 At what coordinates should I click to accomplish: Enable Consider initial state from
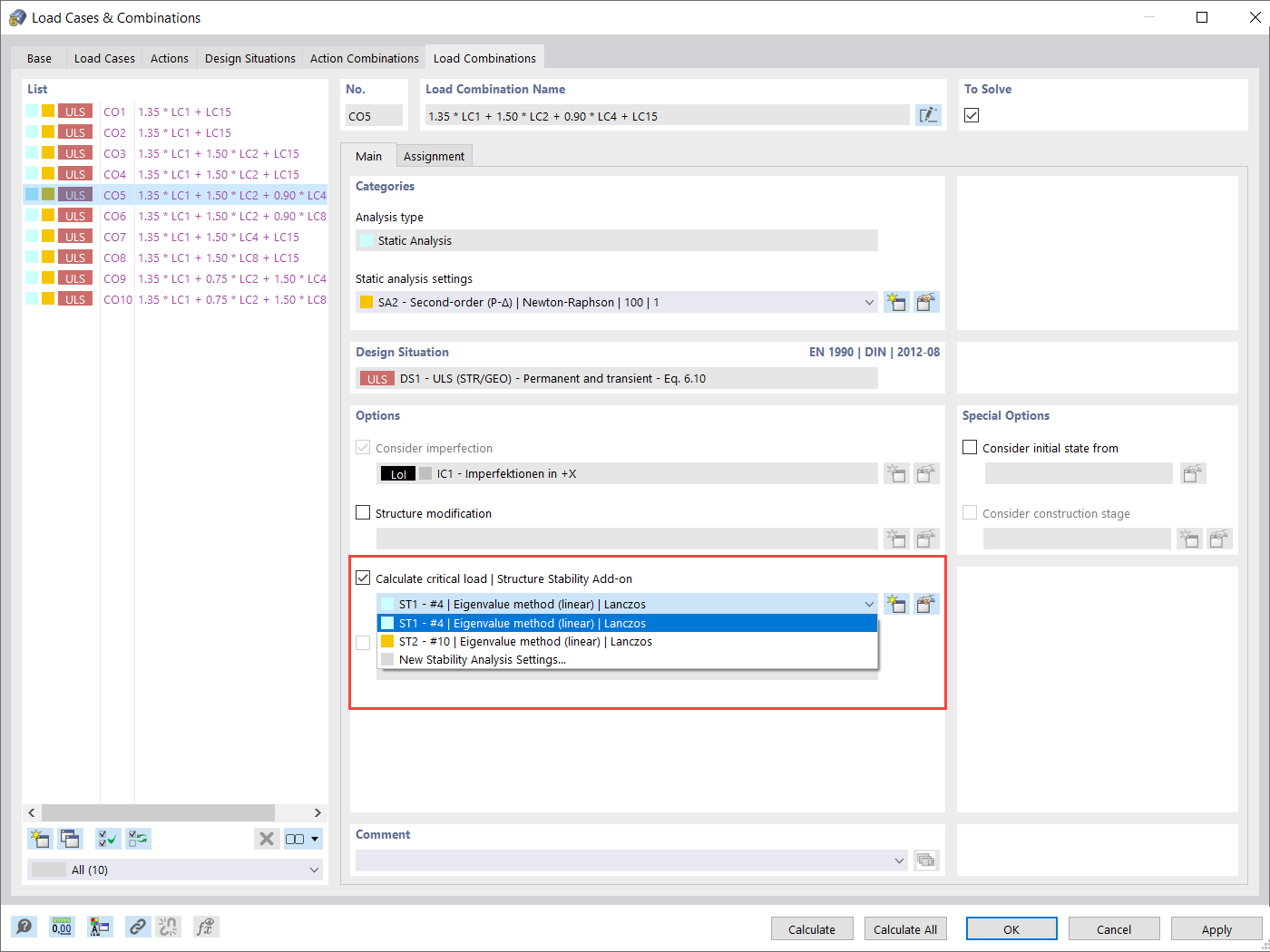tap(970, 447)
